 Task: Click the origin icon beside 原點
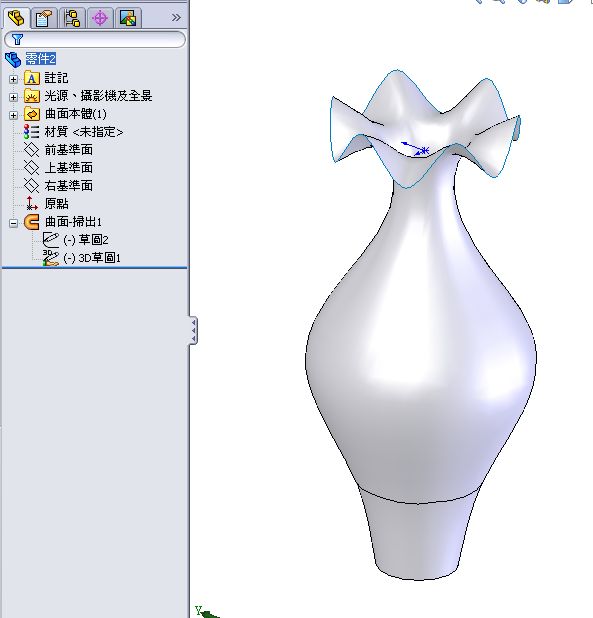(31, 203)
